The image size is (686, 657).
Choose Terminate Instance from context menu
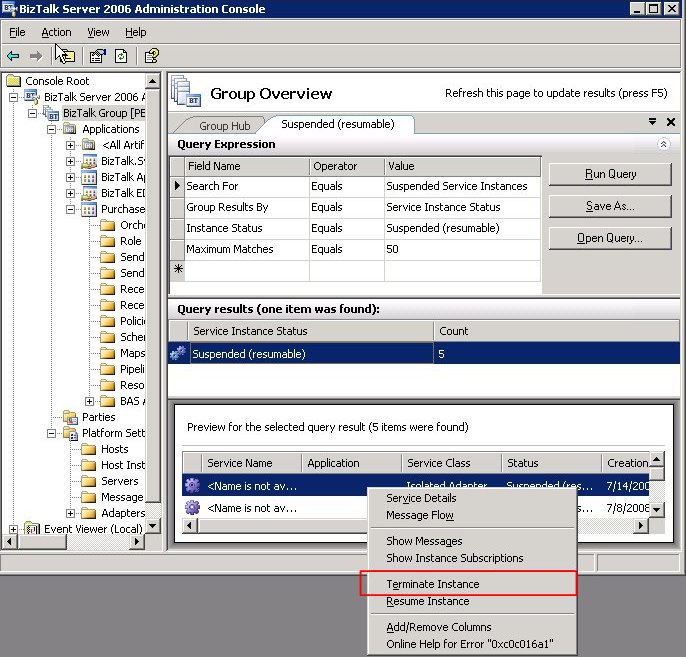tap(432, 584)
